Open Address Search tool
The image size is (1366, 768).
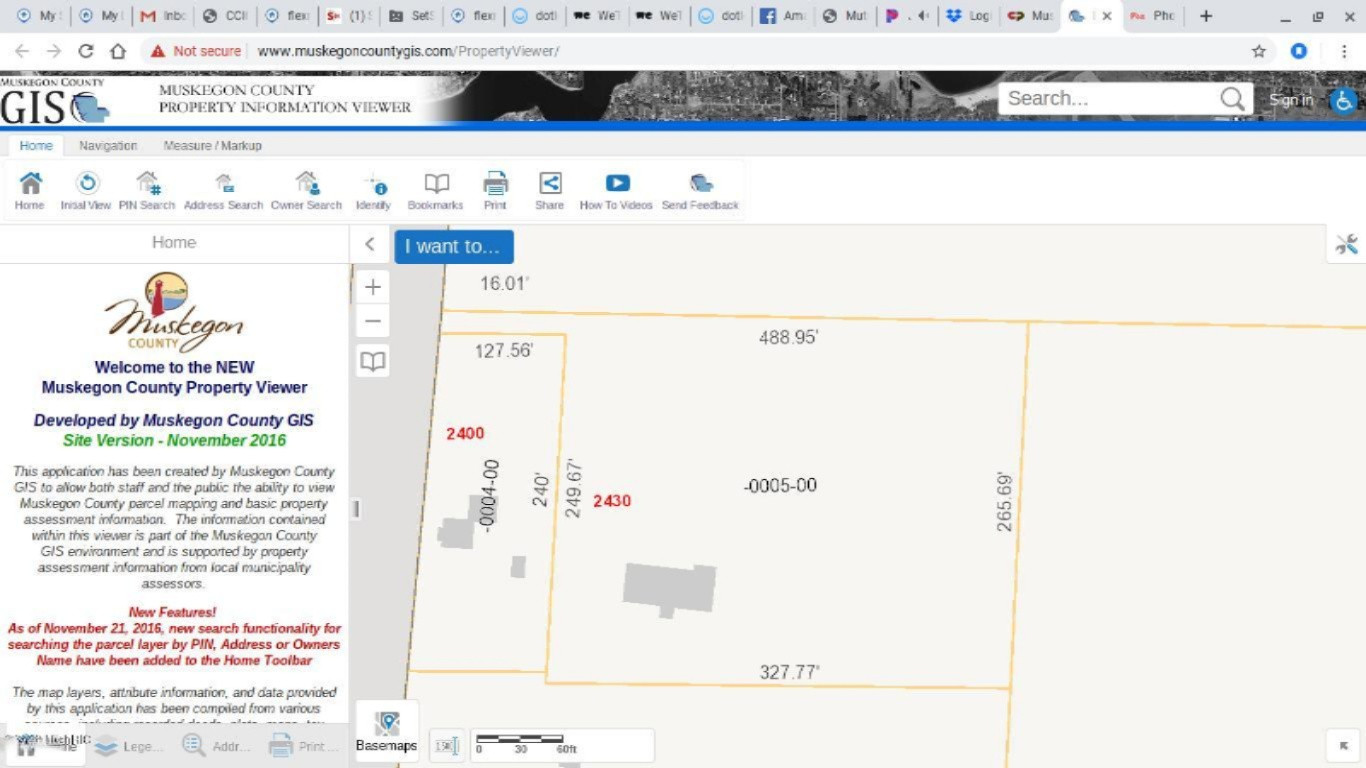(224, 190)
